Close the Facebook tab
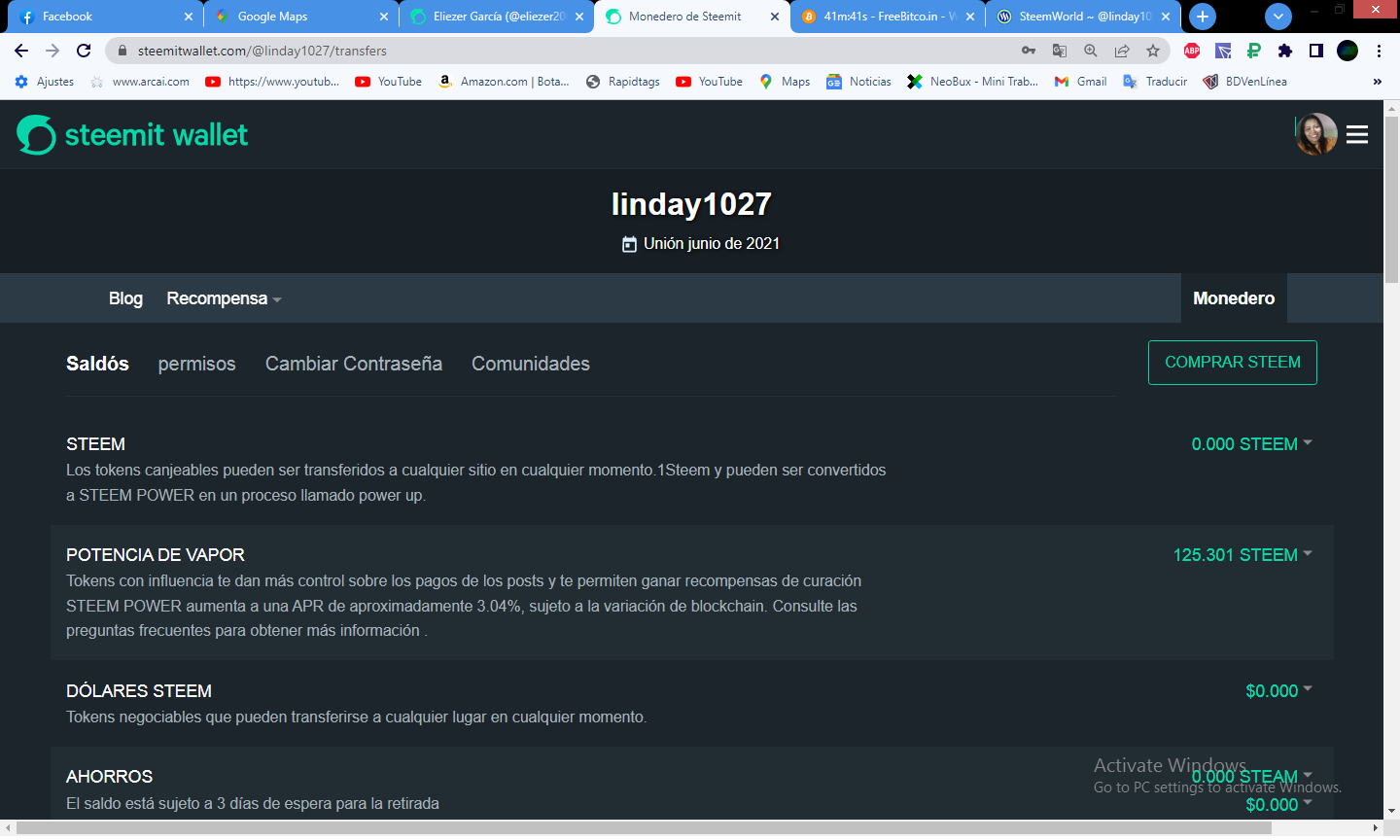Image resolution: width=1400 pixels, height=840 pixels. [189, 17]
